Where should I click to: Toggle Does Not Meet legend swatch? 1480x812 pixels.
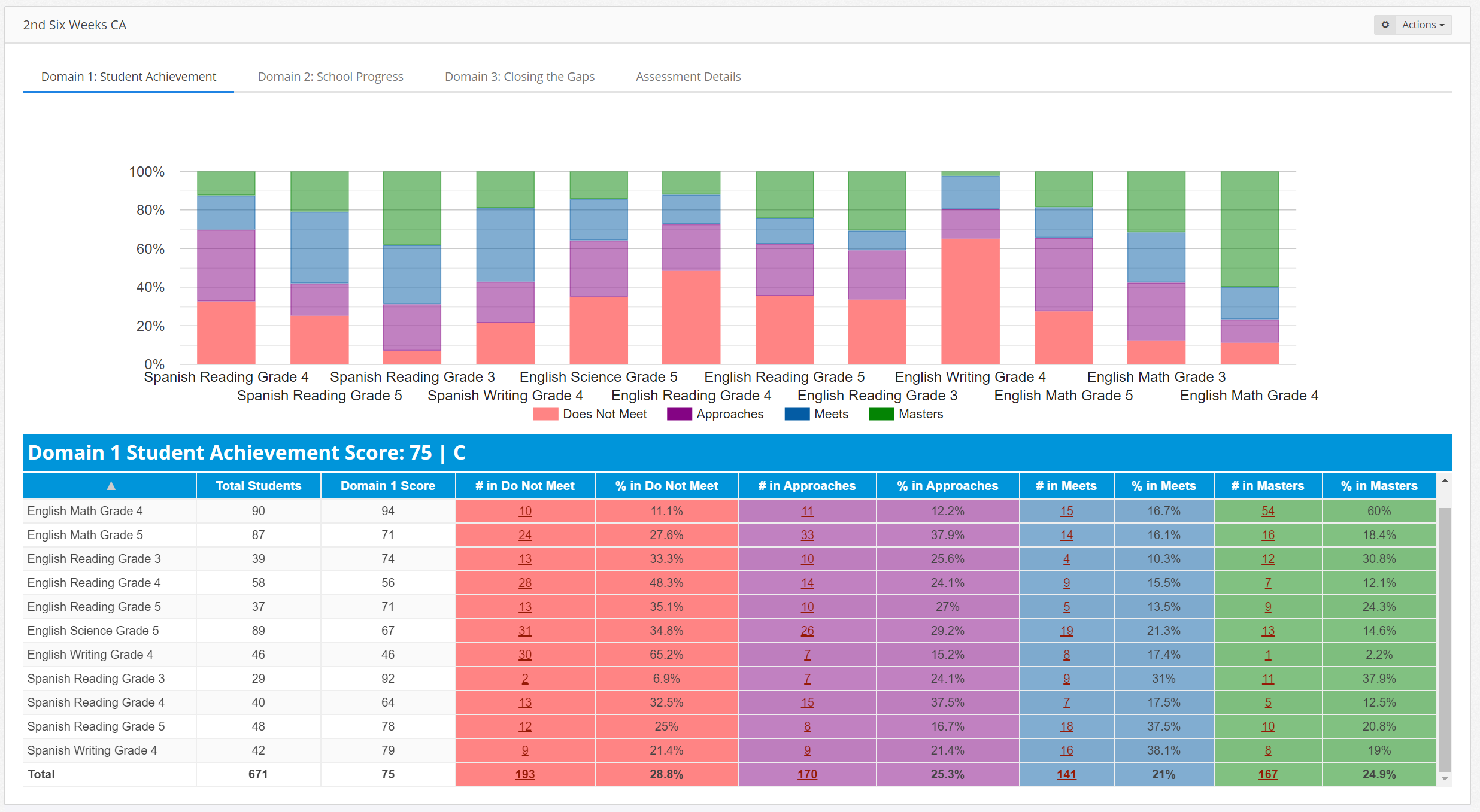(545, 414)
